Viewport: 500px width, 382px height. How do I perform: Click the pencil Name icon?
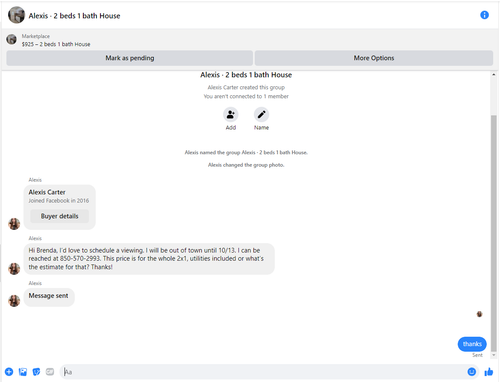(261, 115)
